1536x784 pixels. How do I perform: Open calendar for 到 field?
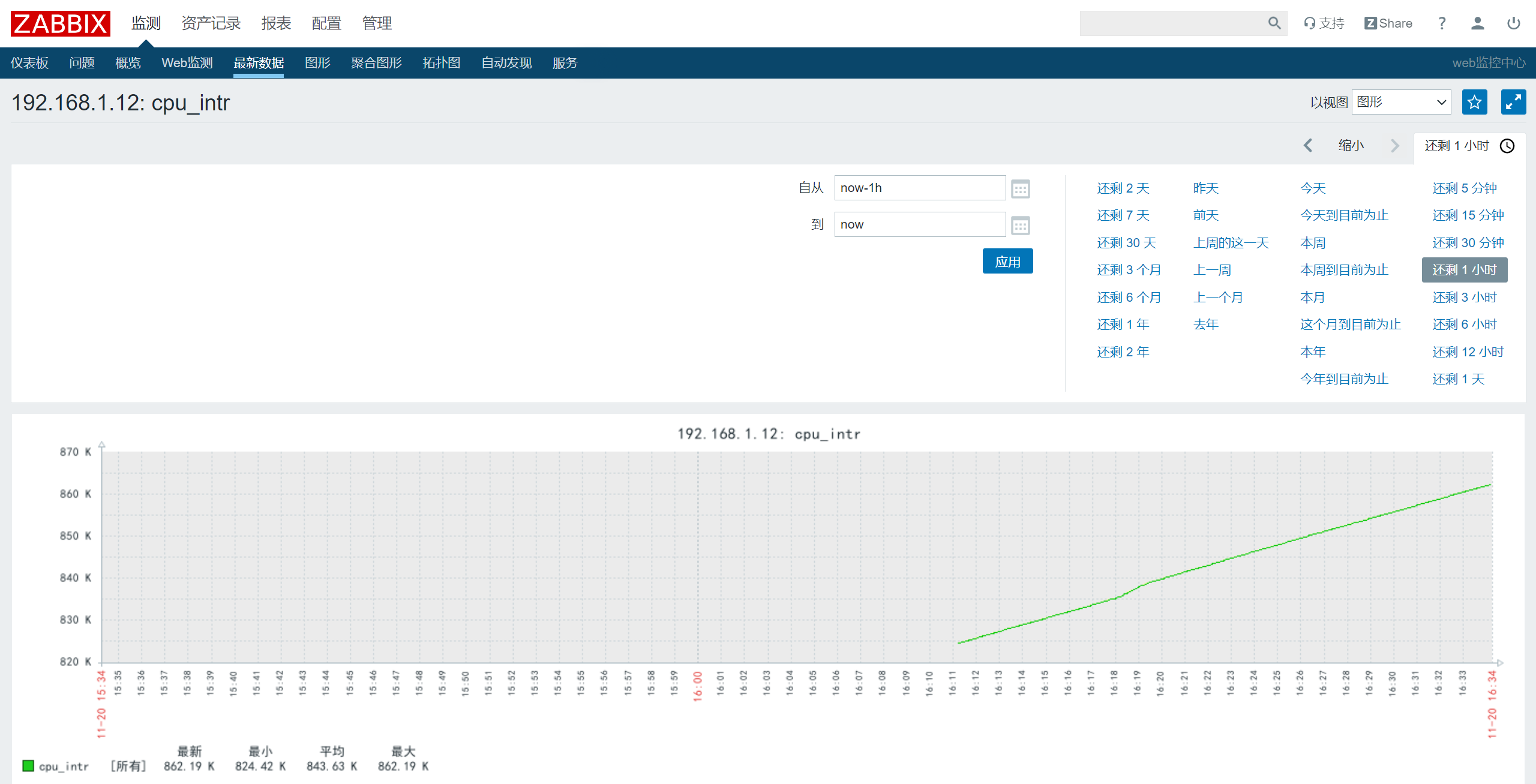1021,226
